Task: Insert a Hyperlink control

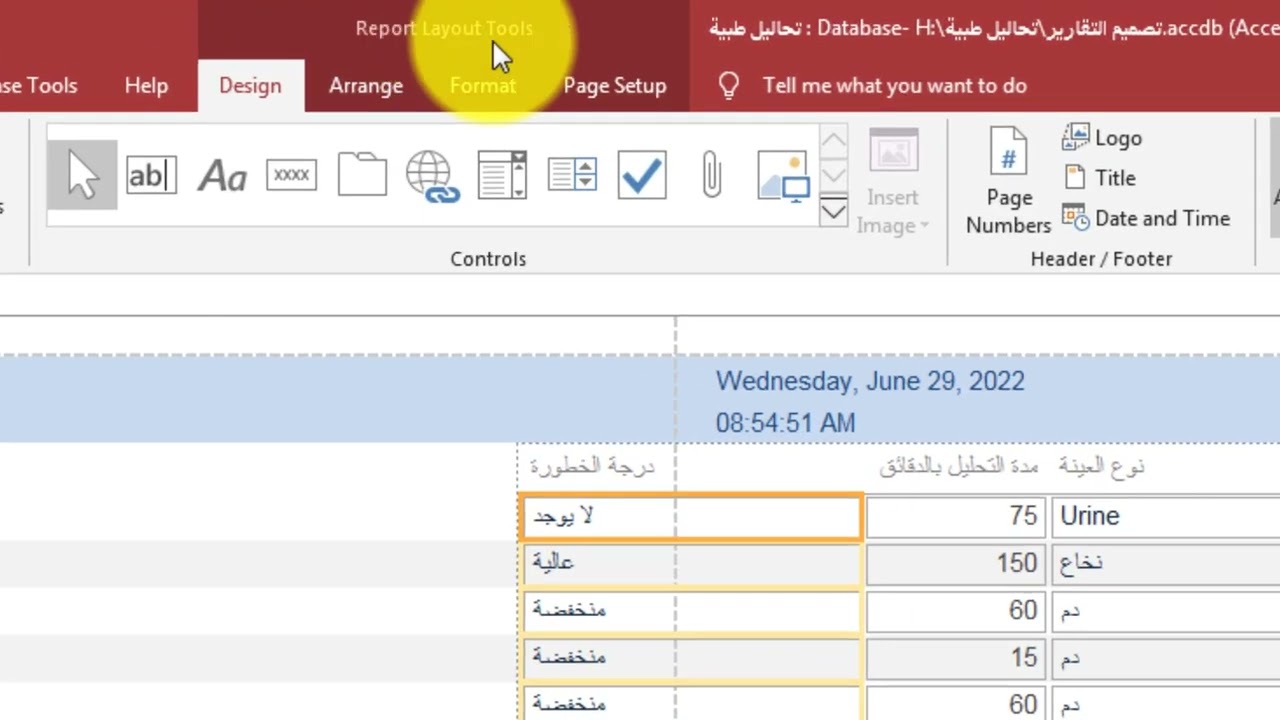Action: [432, 176]
